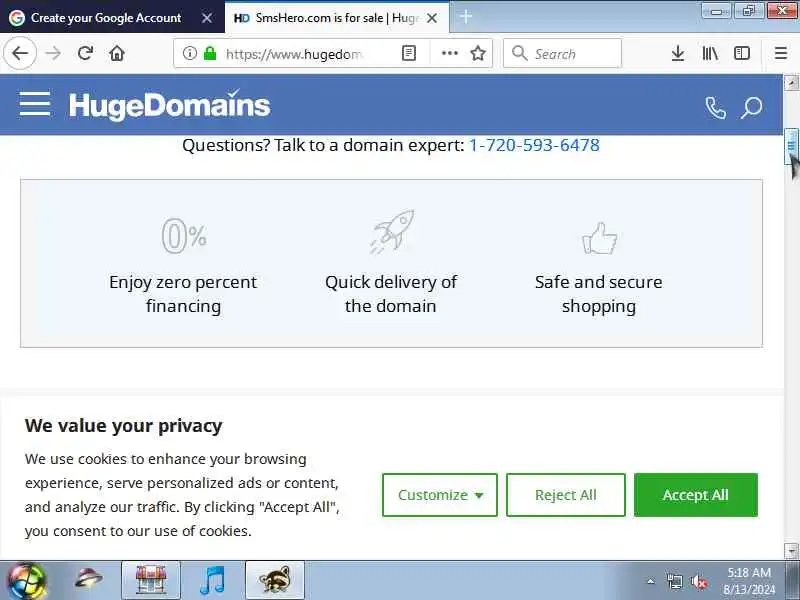Click 'We value your privacy' heading

tap(123, 426)
